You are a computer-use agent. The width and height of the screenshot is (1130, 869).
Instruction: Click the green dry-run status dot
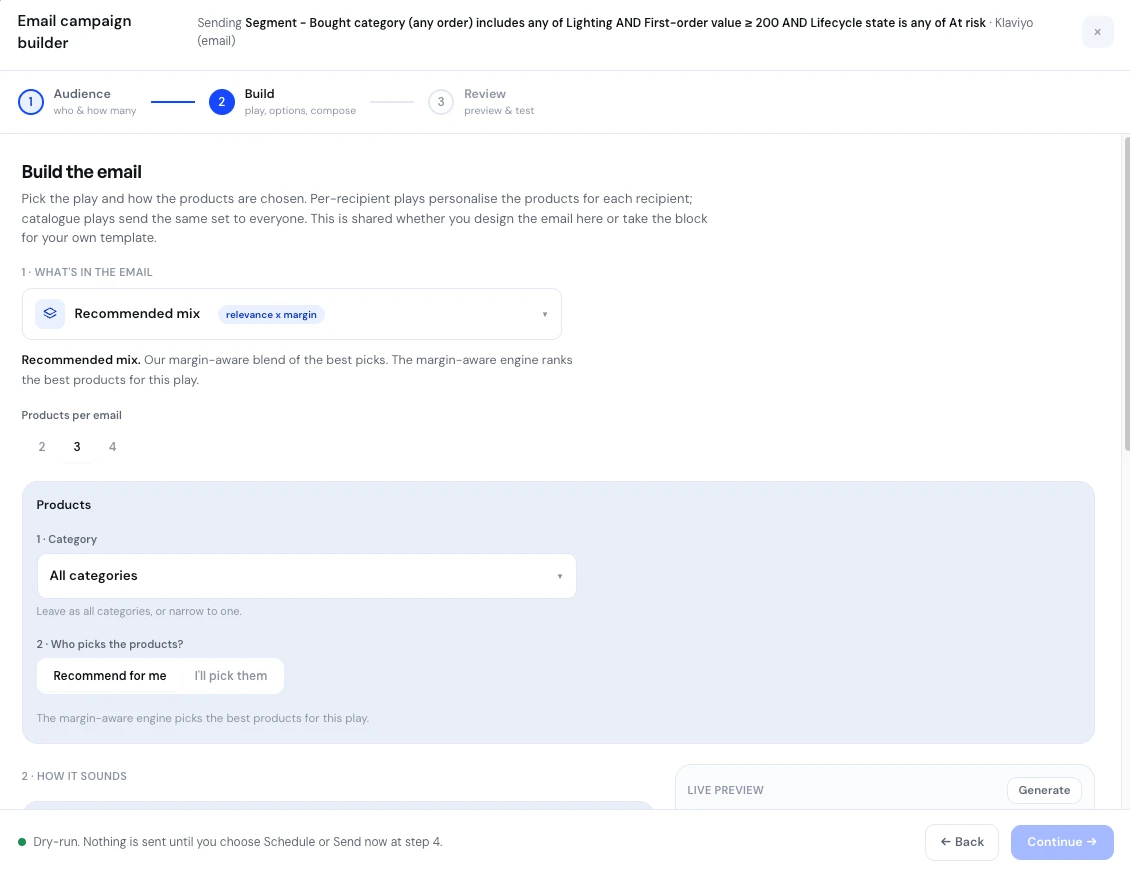[22, 842]
